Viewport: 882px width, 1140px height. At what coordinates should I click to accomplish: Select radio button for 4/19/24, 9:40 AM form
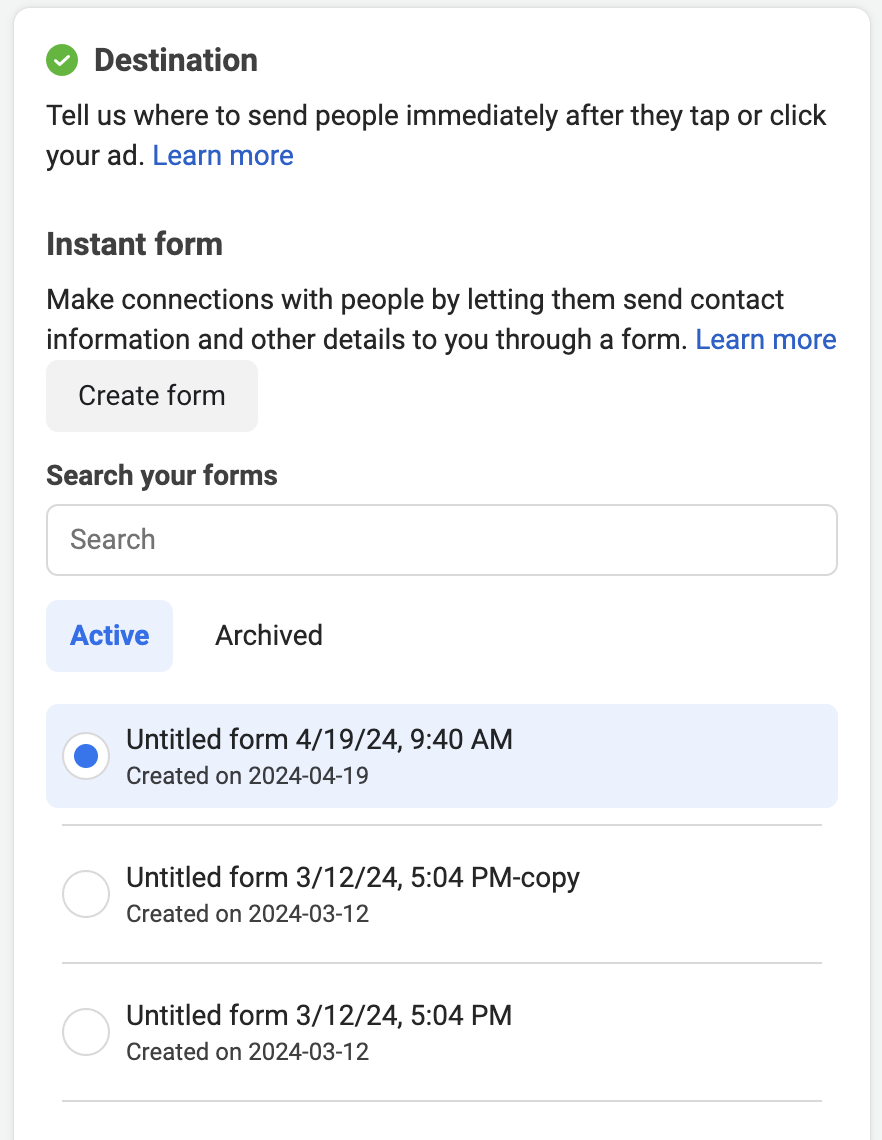[x=86, y=756]
